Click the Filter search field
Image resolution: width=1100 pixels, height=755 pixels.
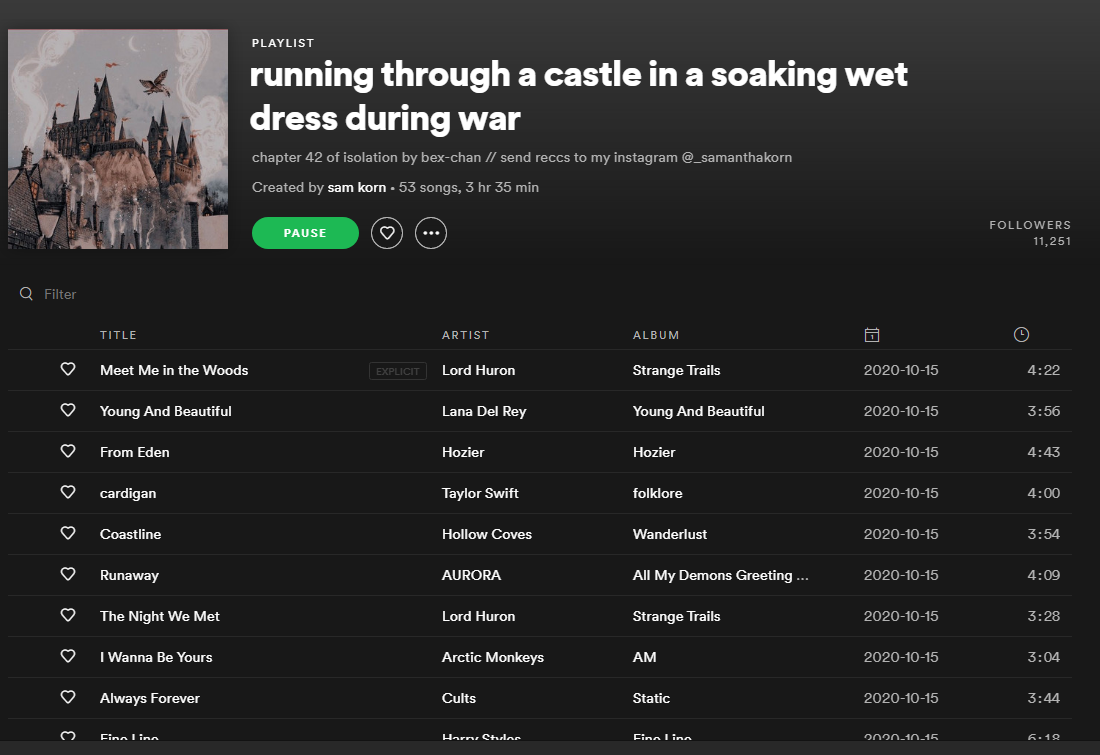click(60, 294)
